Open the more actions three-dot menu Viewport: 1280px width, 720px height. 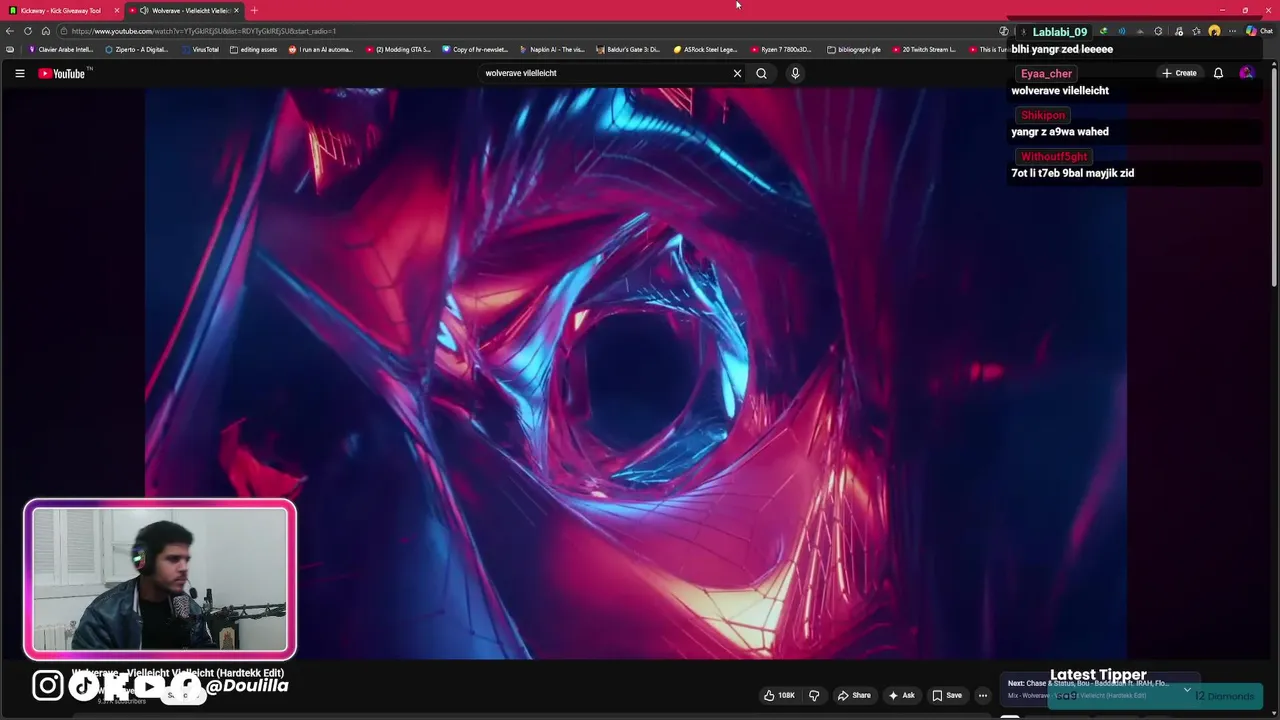point(983,695)
